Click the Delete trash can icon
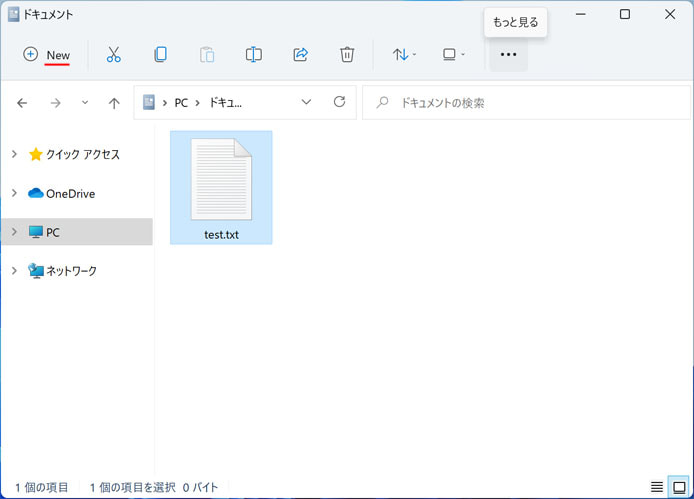This screenshot has height=499, width=694. tap(347, 55)
